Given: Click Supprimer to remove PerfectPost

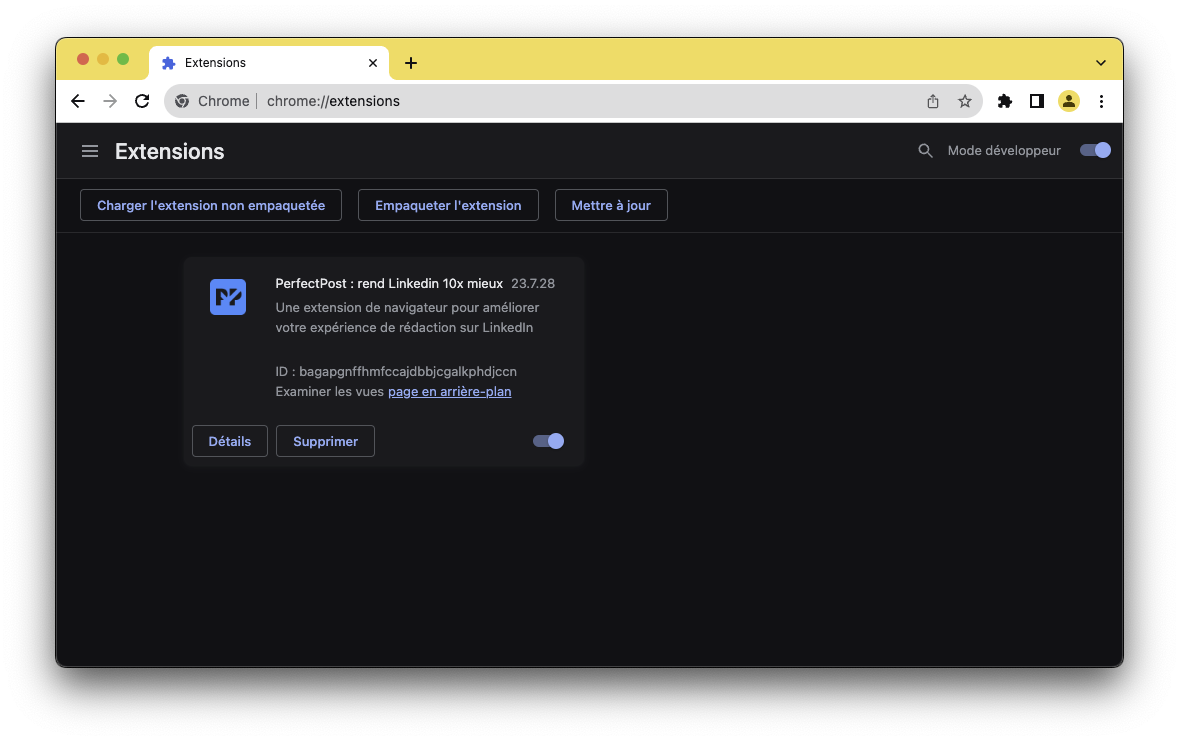Looking at the screenshot, I should coord(326,442).
